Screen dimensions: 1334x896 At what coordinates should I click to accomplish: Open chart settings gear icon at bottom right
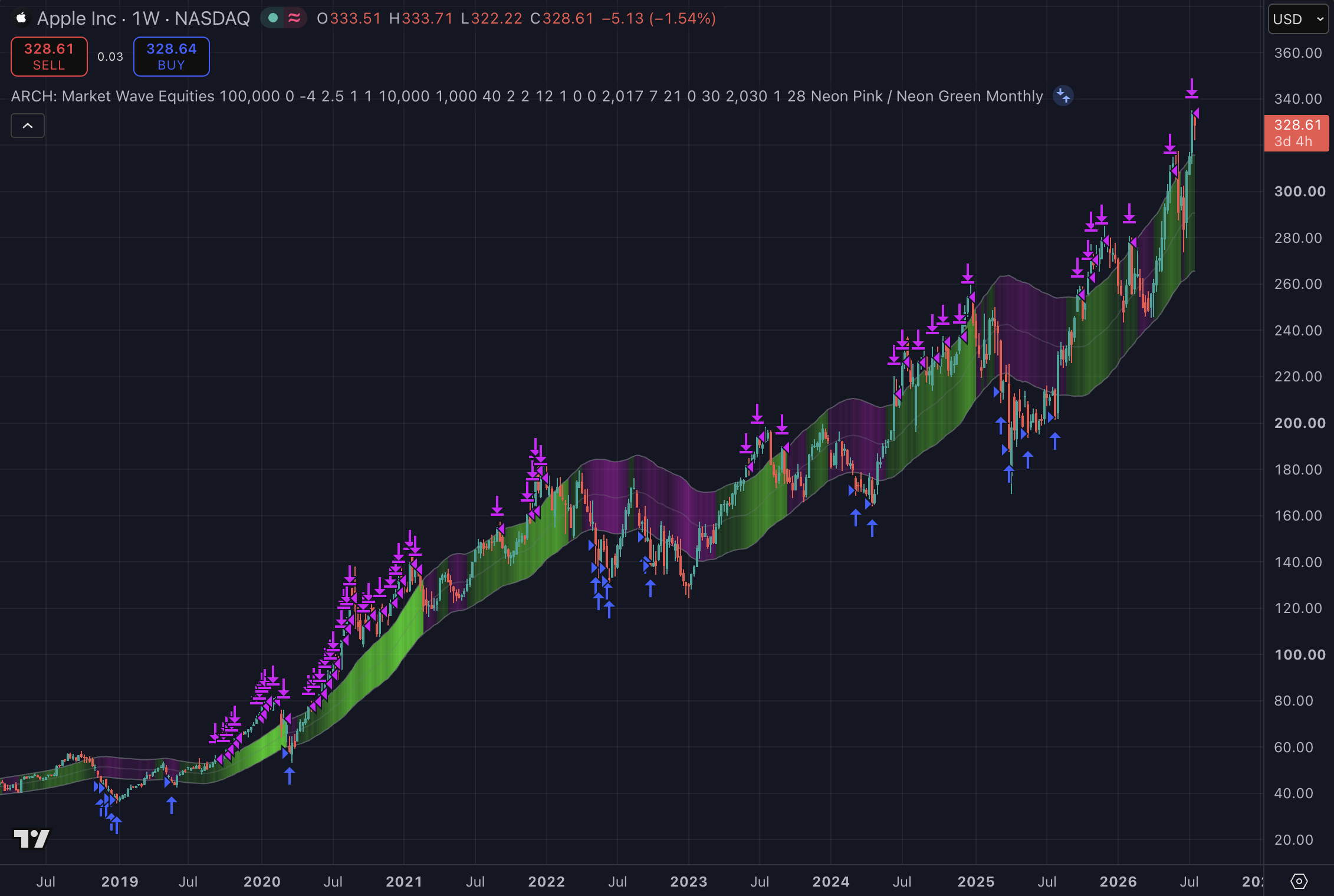point(1299,881)
